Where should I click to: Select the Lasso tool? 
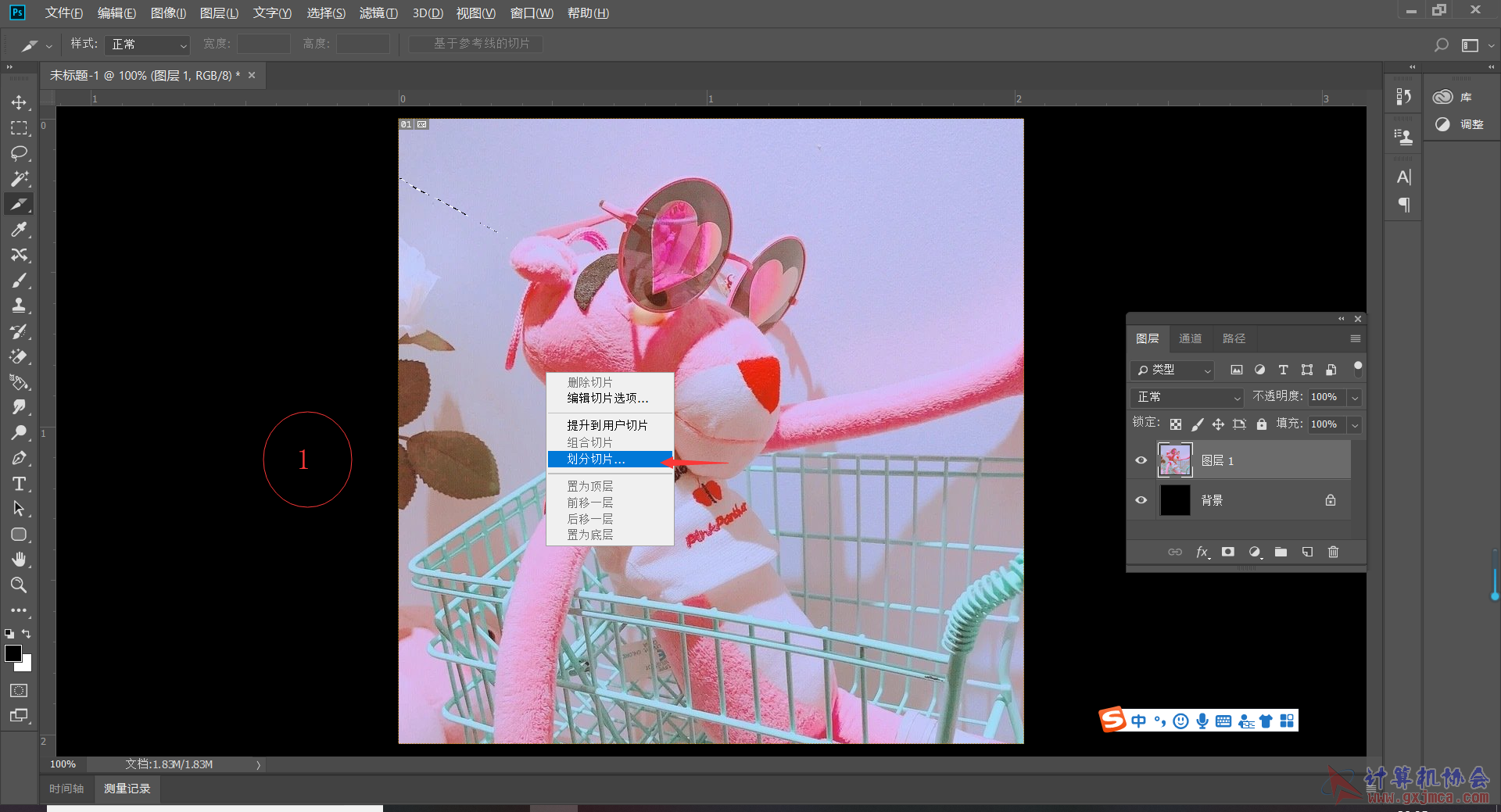pos(19,153)
